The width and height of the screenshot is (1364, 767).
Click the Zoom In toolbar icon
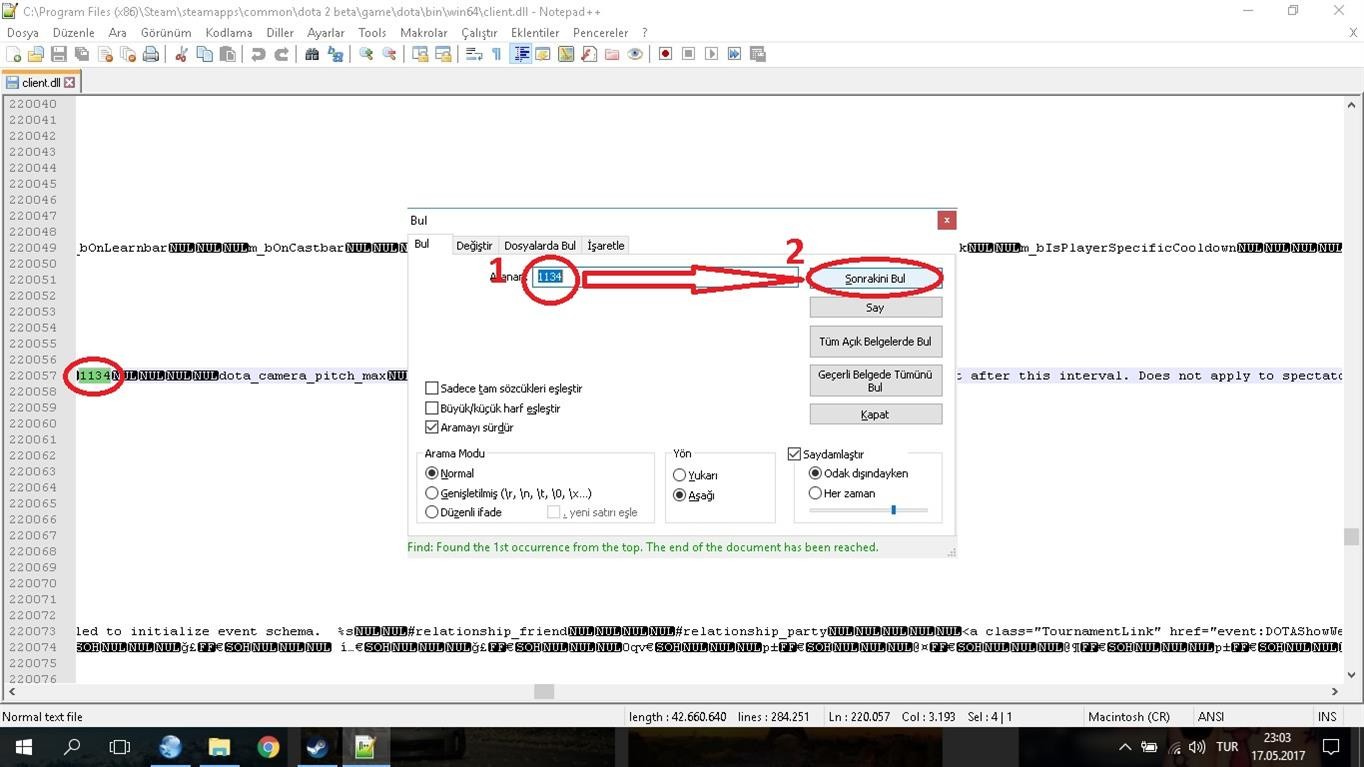coord(366,54)
